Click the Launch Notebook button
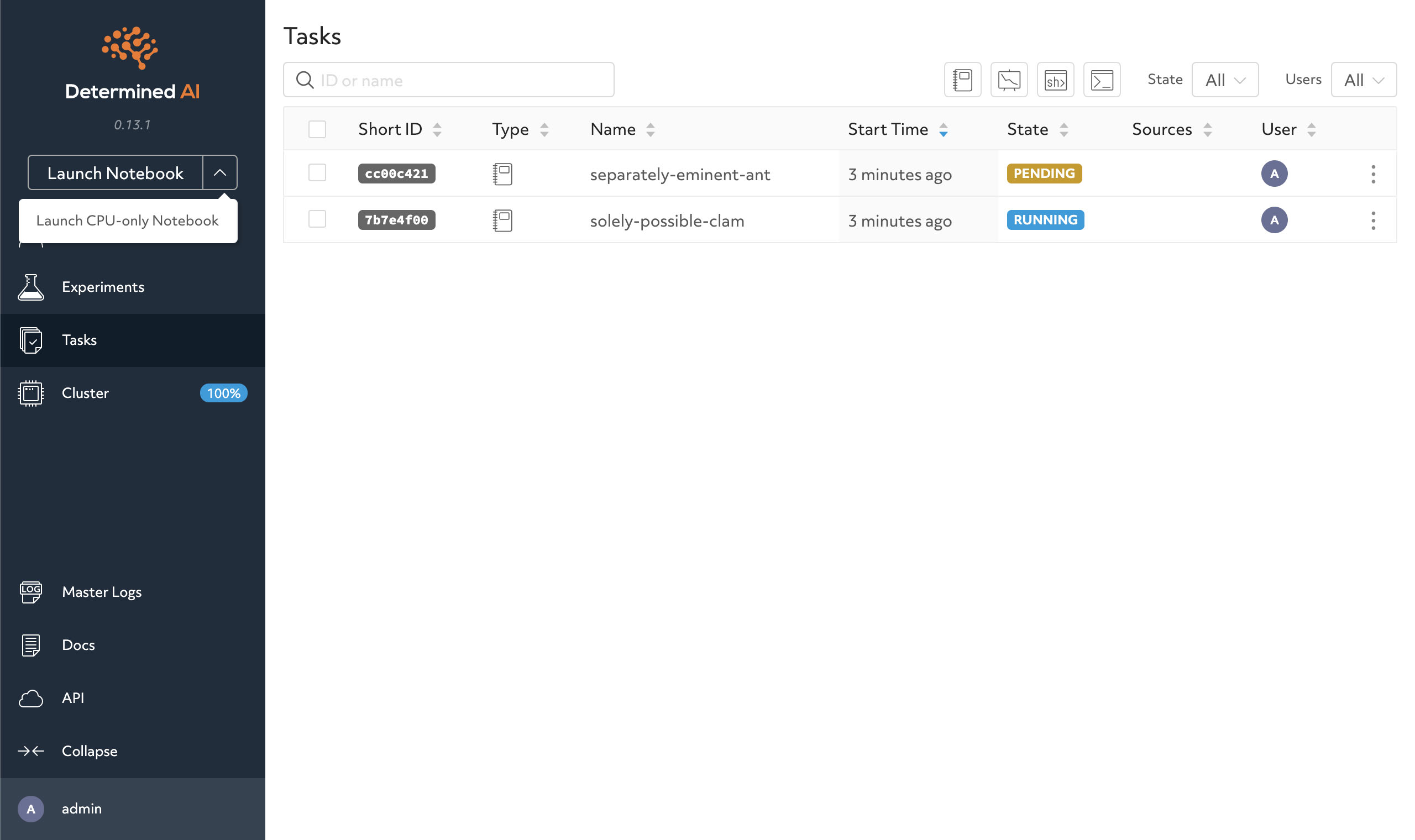The width and height of the screenshot is (1415, 840). pos(116,172)
